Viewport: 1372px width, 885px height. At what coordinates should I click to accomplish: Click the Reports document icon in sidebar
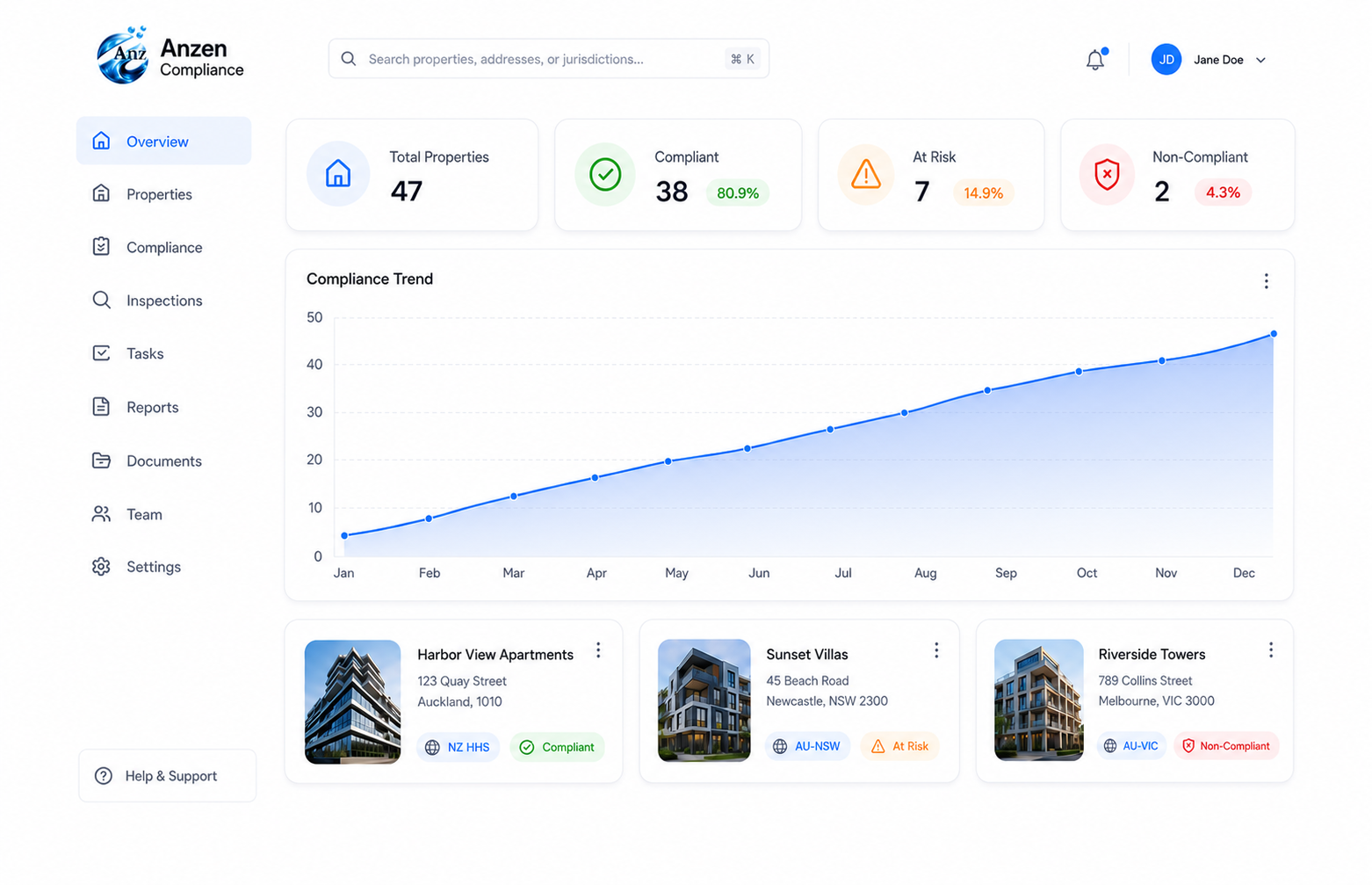[x=101, y=407]
